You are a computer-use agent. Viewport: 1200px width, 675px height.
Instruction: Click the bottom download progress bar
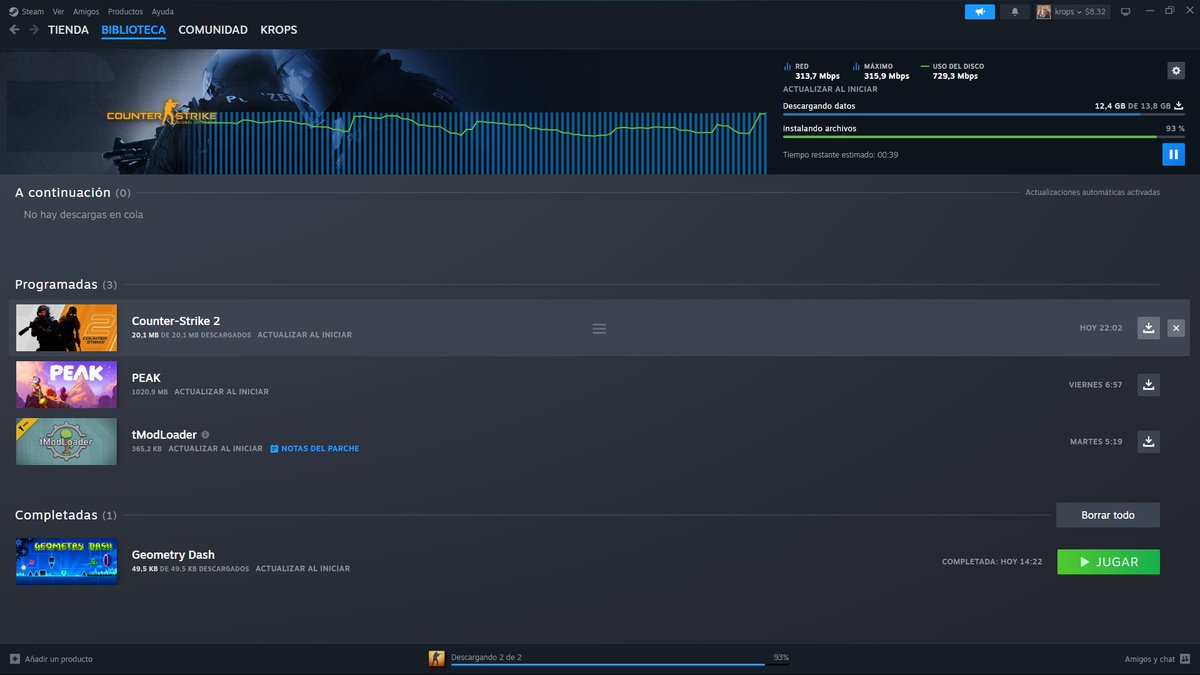click(x=619, y=665)
